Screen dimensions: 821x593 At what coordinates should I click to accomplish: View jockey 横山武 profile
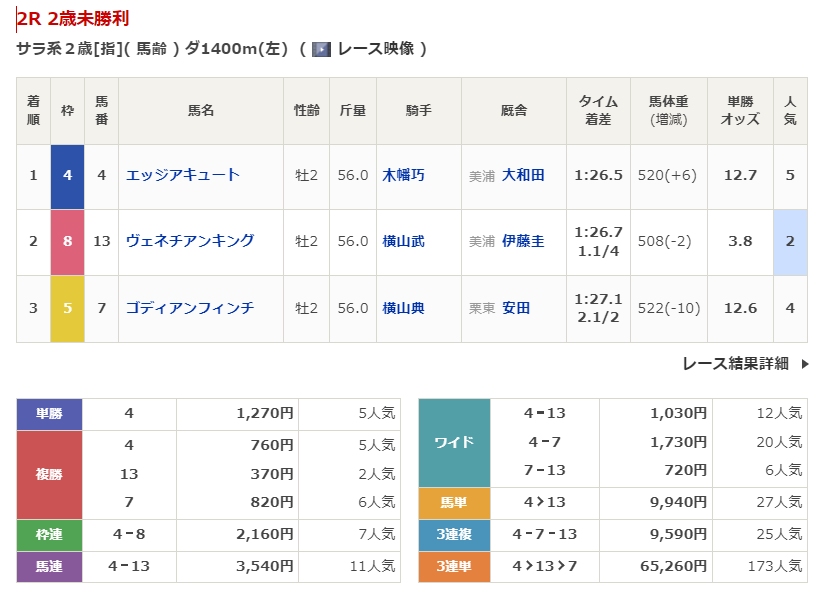click(404, 241)
